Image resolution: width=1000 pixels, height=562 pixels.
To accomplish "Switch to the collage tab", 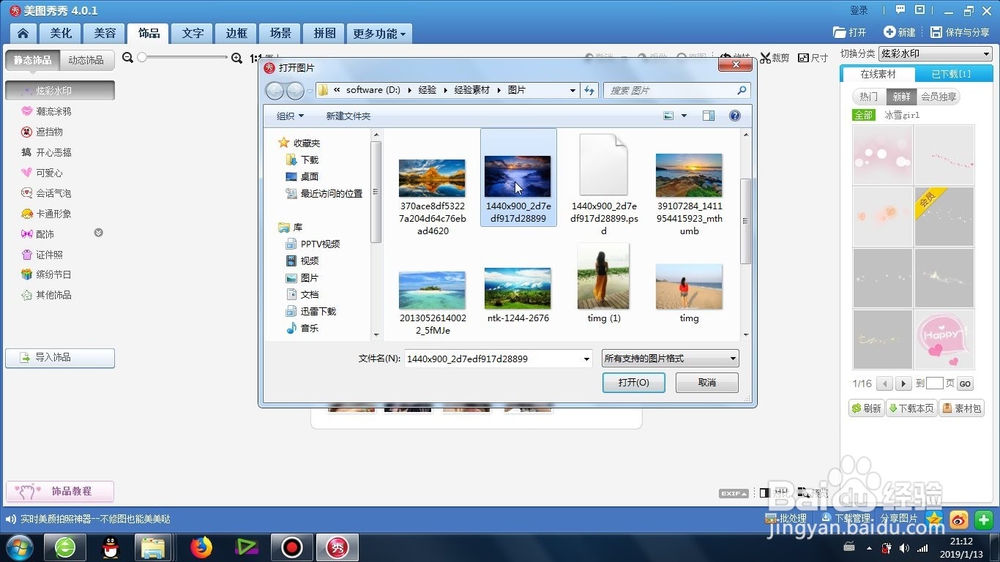I will (325, 33).
